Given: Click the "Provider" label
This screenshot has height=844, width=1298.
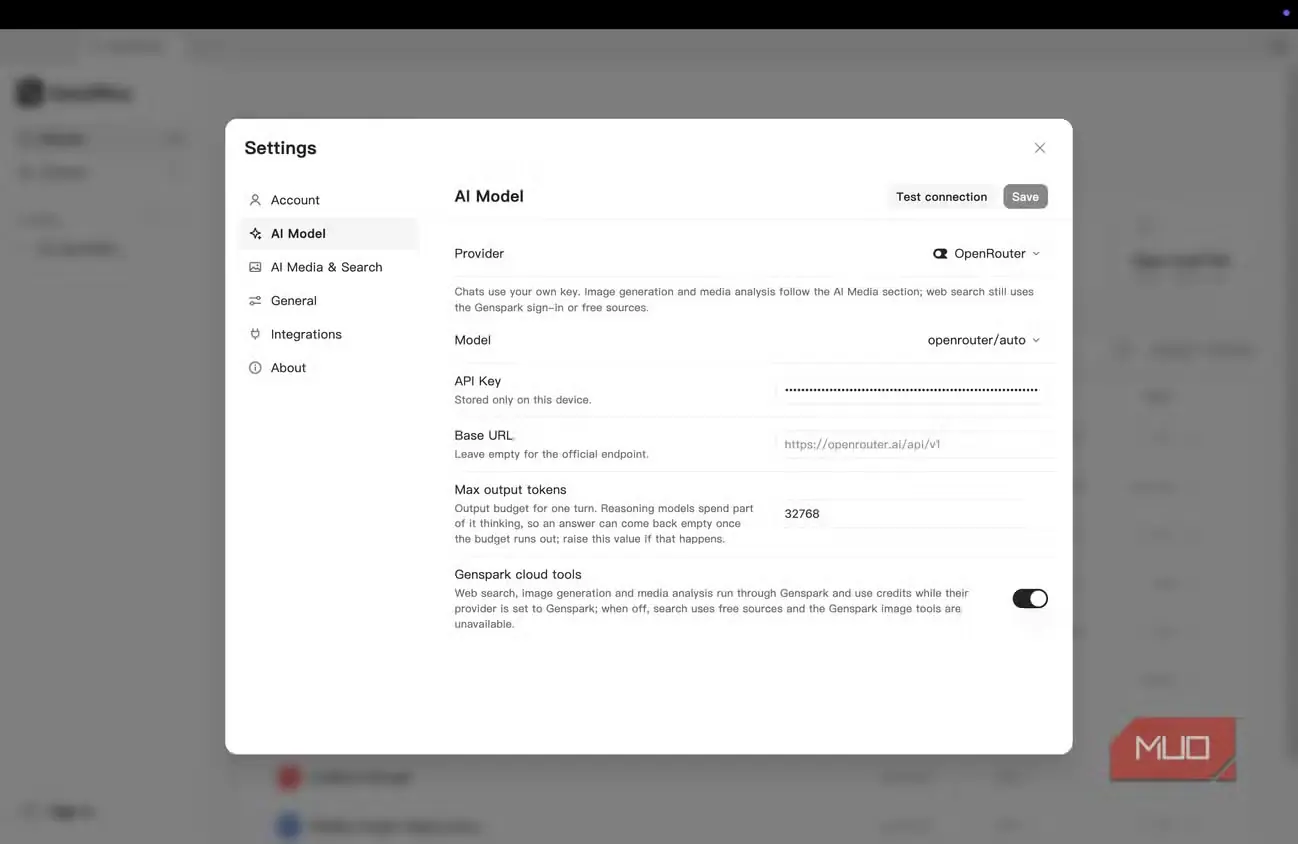Looking at the screenshot, I should tap(479, 254).
